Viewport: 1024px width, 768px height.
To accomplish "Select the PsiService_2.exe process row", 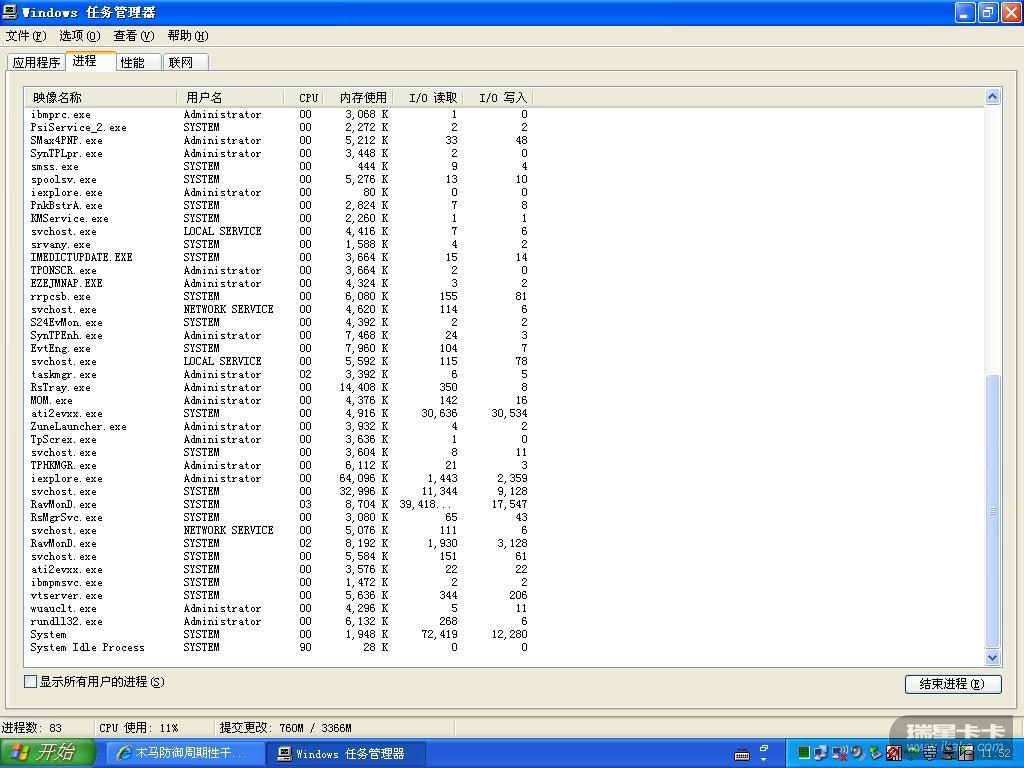I will tap(279, 127).
